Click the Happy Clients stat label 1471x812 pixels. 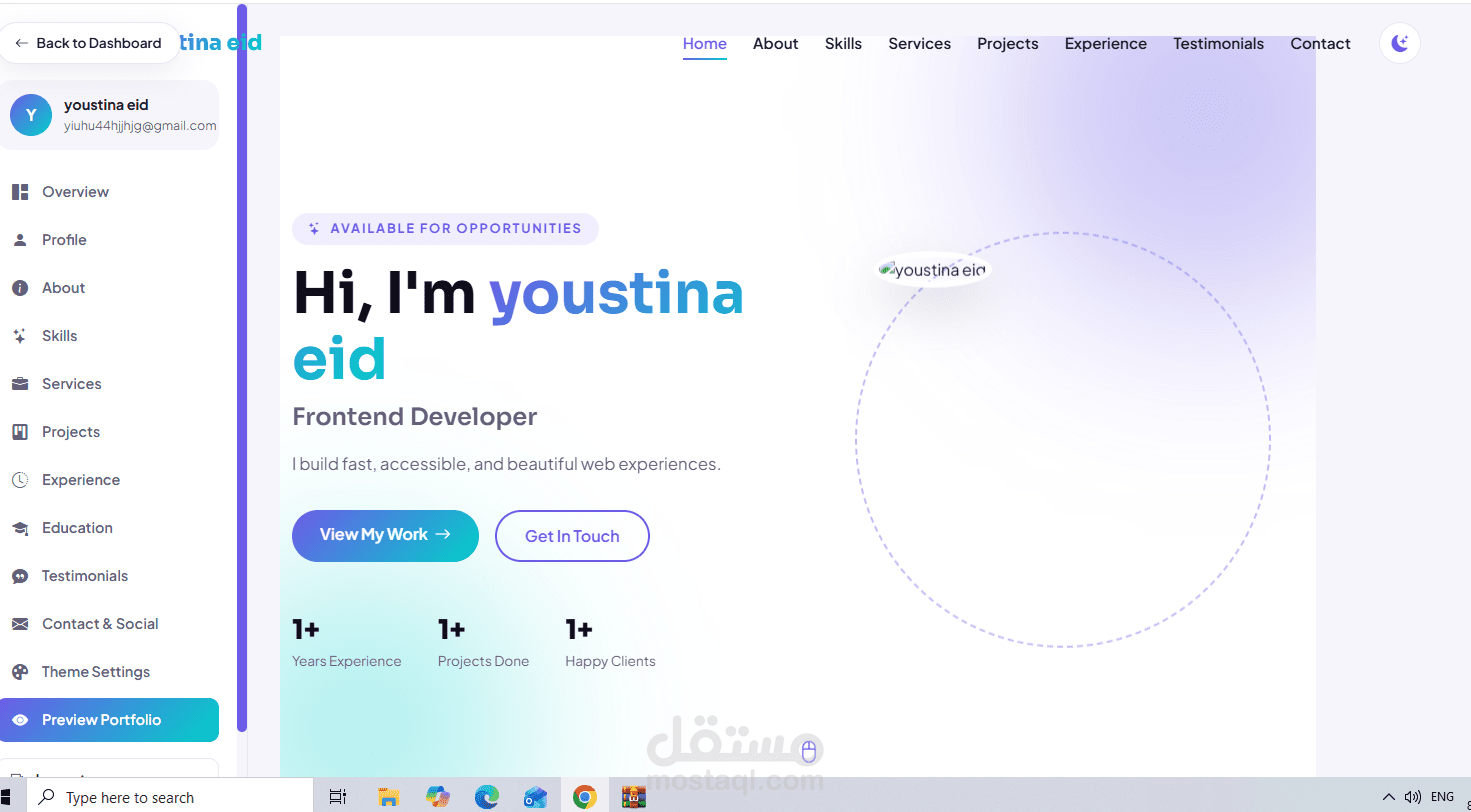[611, 661]
